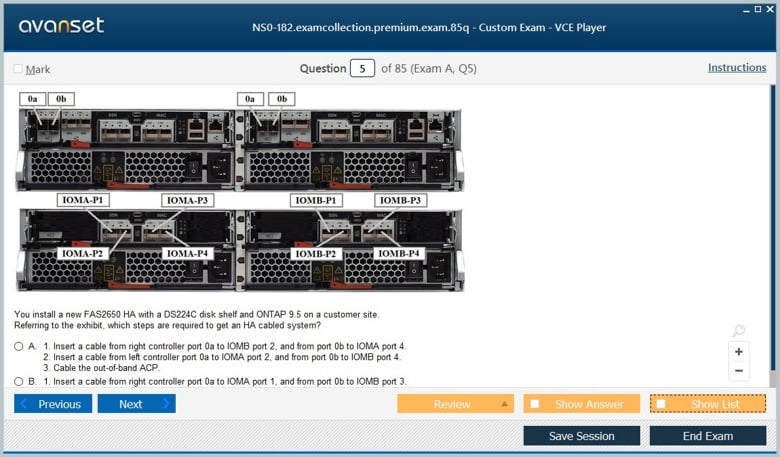Viewport: 780px width, 457px height.
Task: Click the 'of 85 (Exam A, Q5)' text
Action: point(429,69)
